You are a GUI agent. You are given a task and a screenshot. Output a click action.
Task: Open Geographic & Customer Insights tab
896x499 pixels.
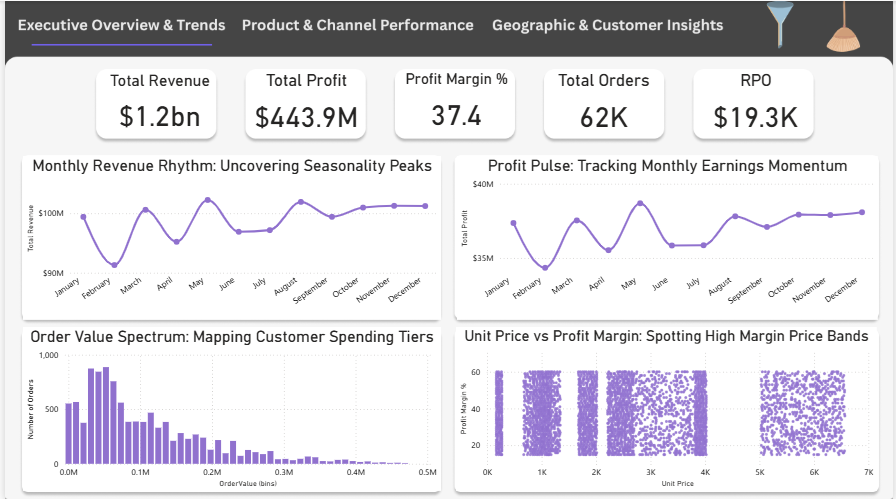pyautogui.click(x=607, y=25)
